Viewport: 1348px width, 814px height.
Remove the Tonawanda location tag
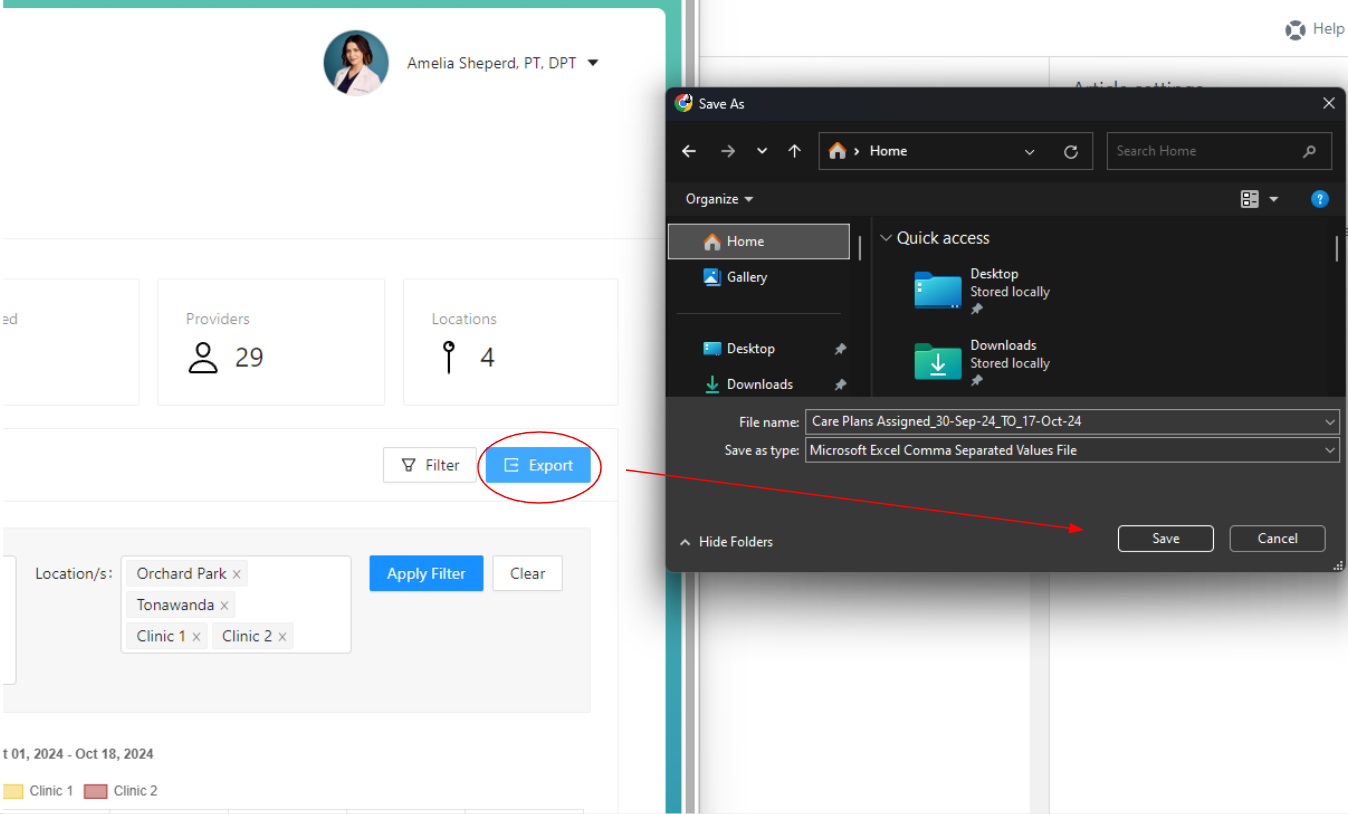click(224, 606)
